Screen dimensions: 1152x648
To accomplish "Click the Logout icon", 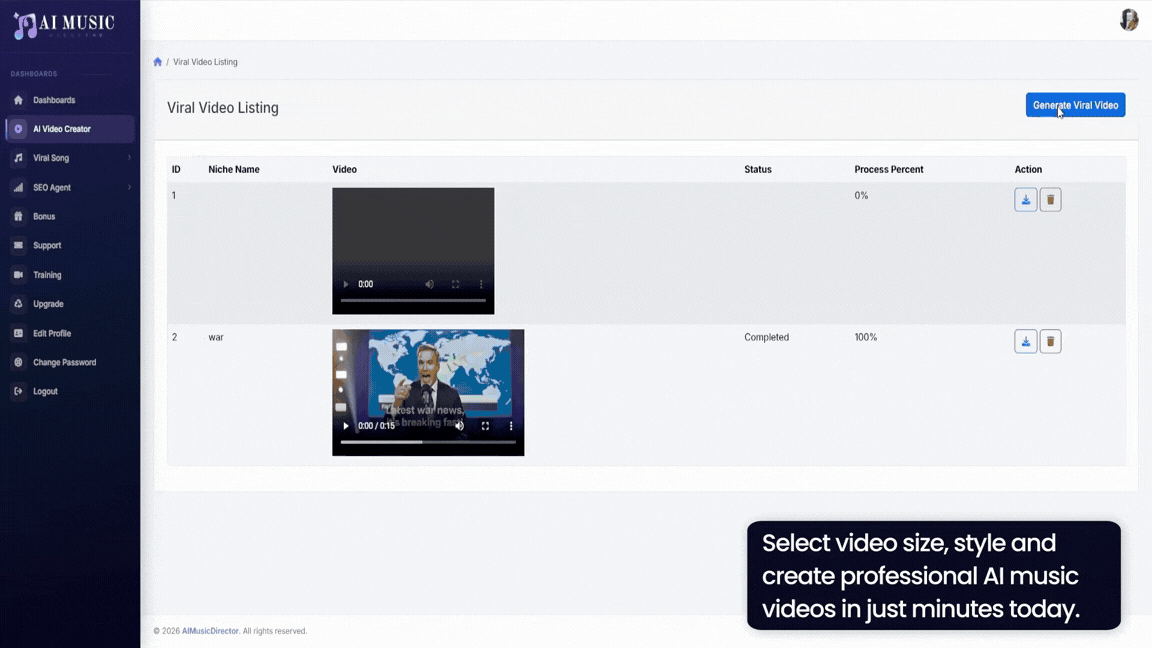I will pos(18,391).
